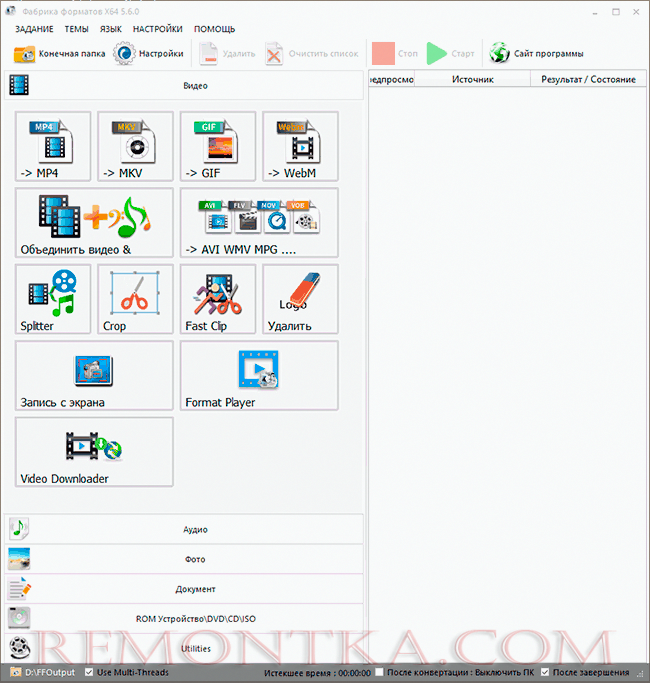Open the Video Downloader tool
650x683 pixels.
(94, 452)
